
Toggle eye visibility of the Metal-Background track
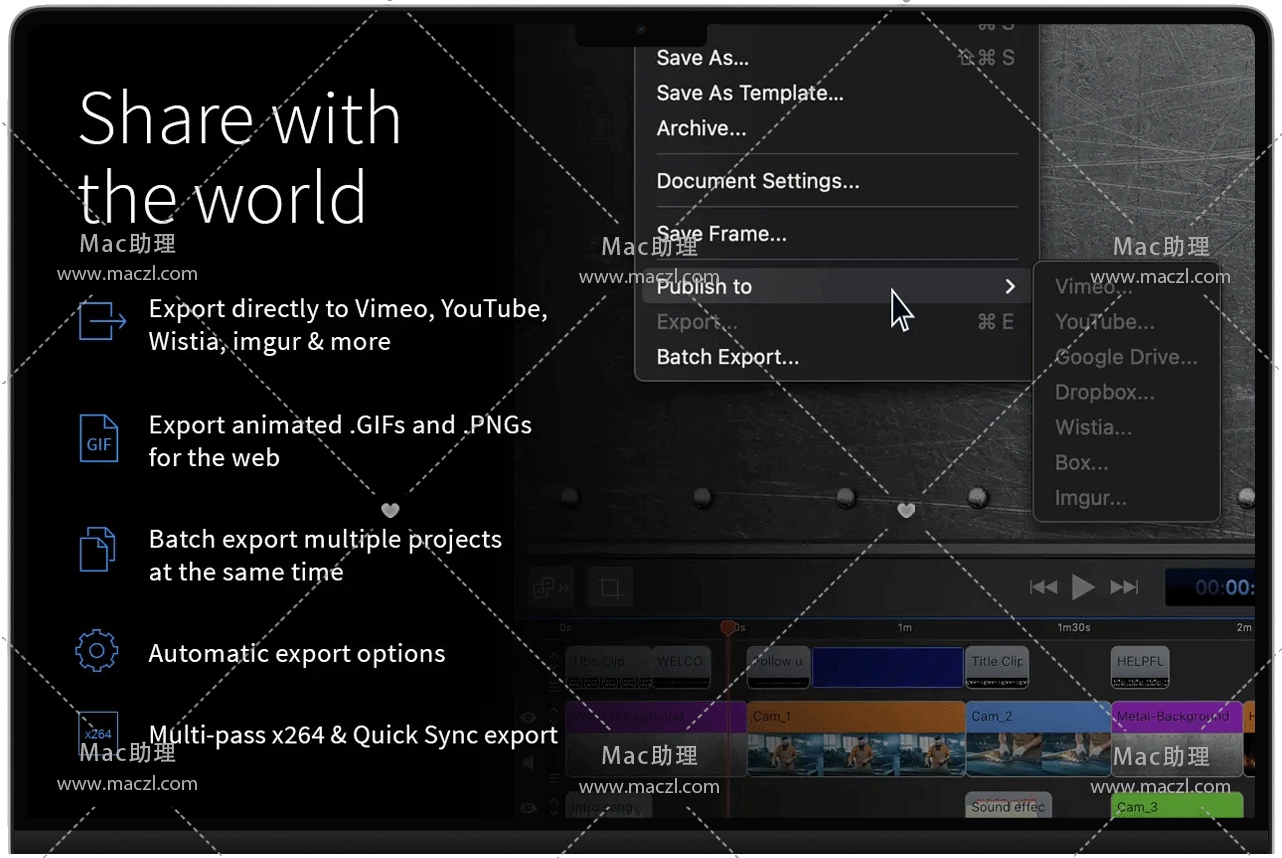[x=529, y=717]
